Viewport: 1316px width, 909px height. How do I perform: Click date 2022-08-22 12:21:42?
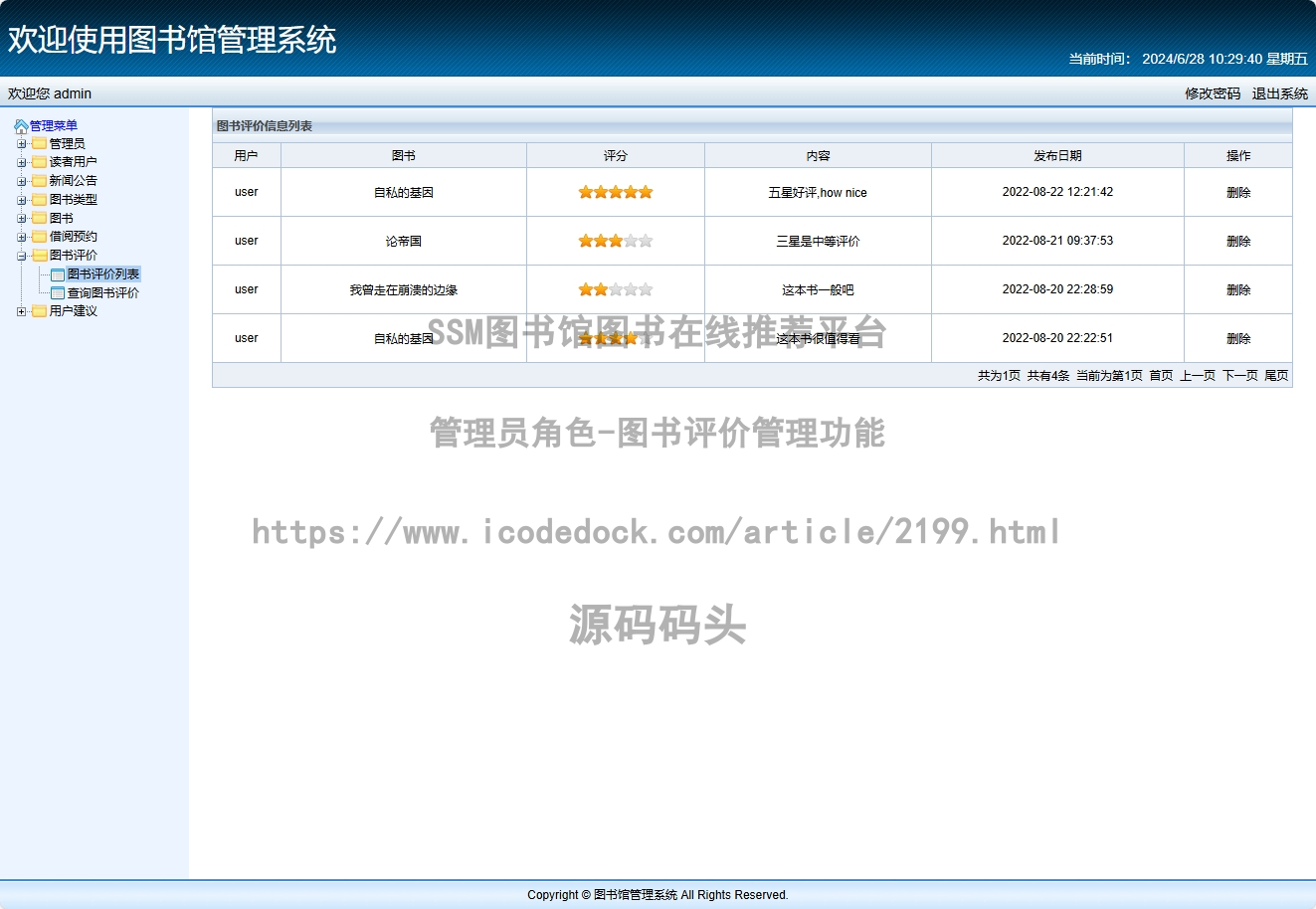coord(1057,192)
